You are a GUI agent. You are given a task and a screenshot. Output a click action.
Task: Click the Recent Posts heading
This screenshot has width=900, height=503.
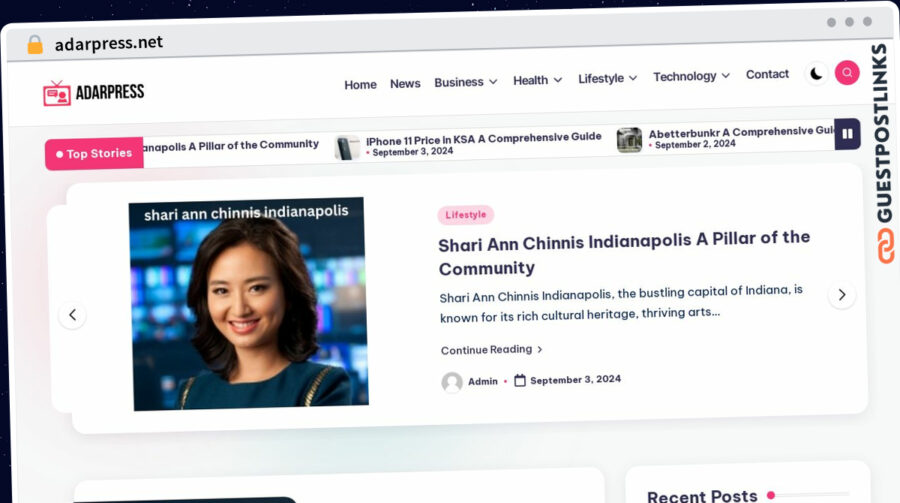702,496
